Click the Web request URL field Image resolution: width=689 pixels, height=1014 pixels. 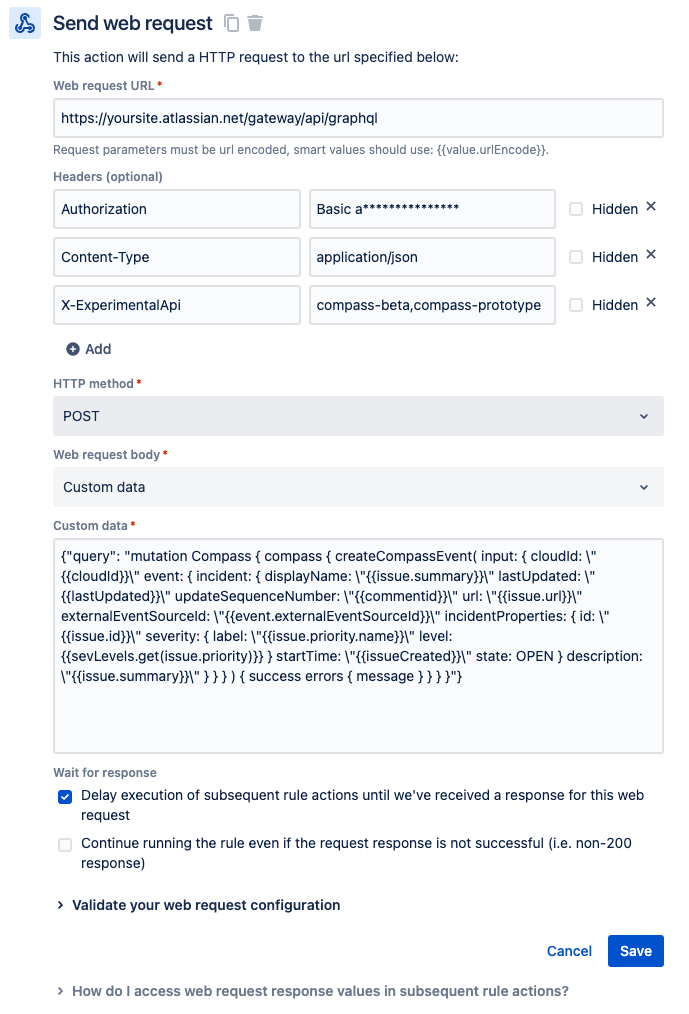358,118
